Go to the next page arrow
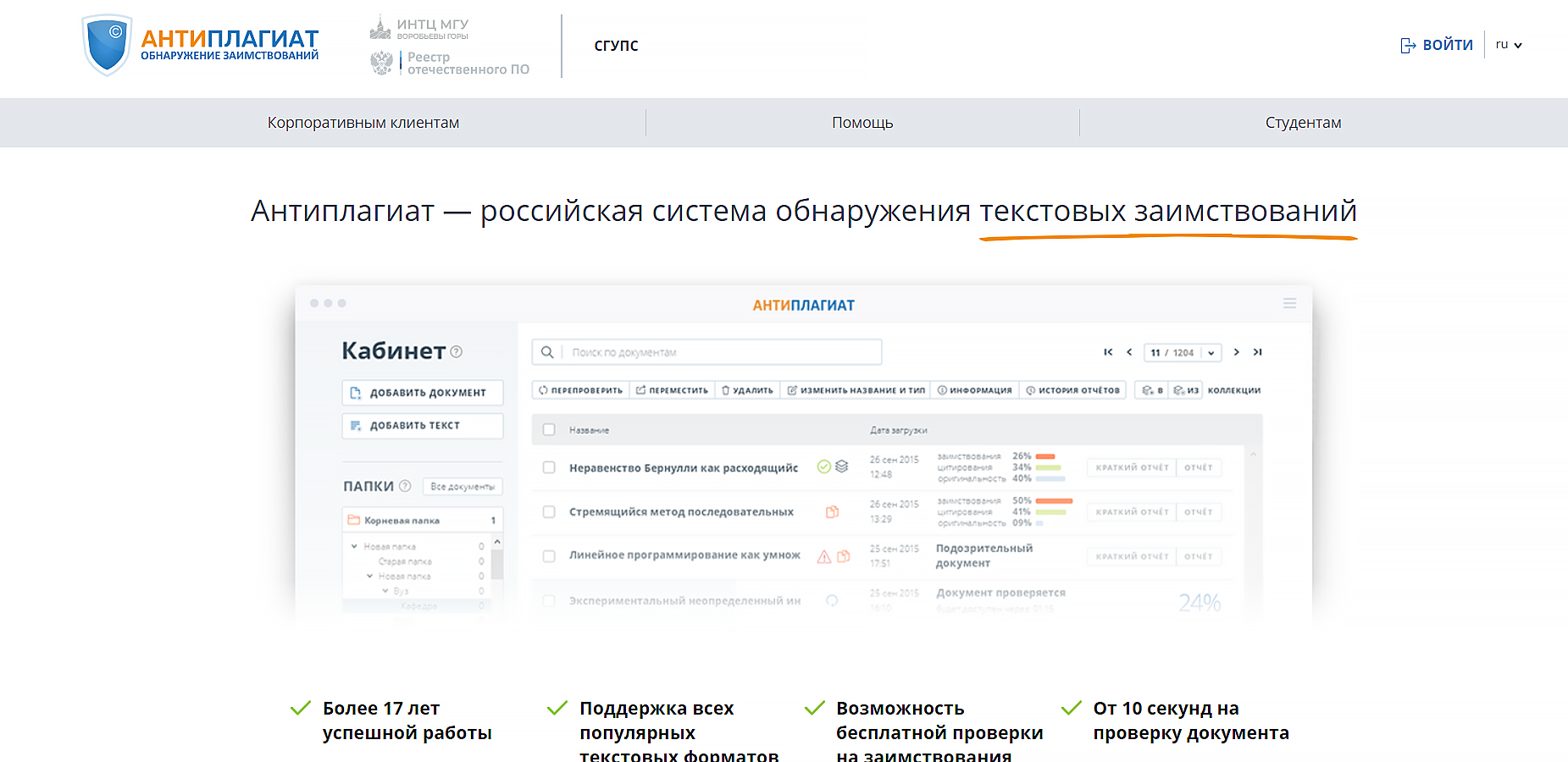Image resolution: width=1568 pixels, height=762 pixels. coord(1237,352)
